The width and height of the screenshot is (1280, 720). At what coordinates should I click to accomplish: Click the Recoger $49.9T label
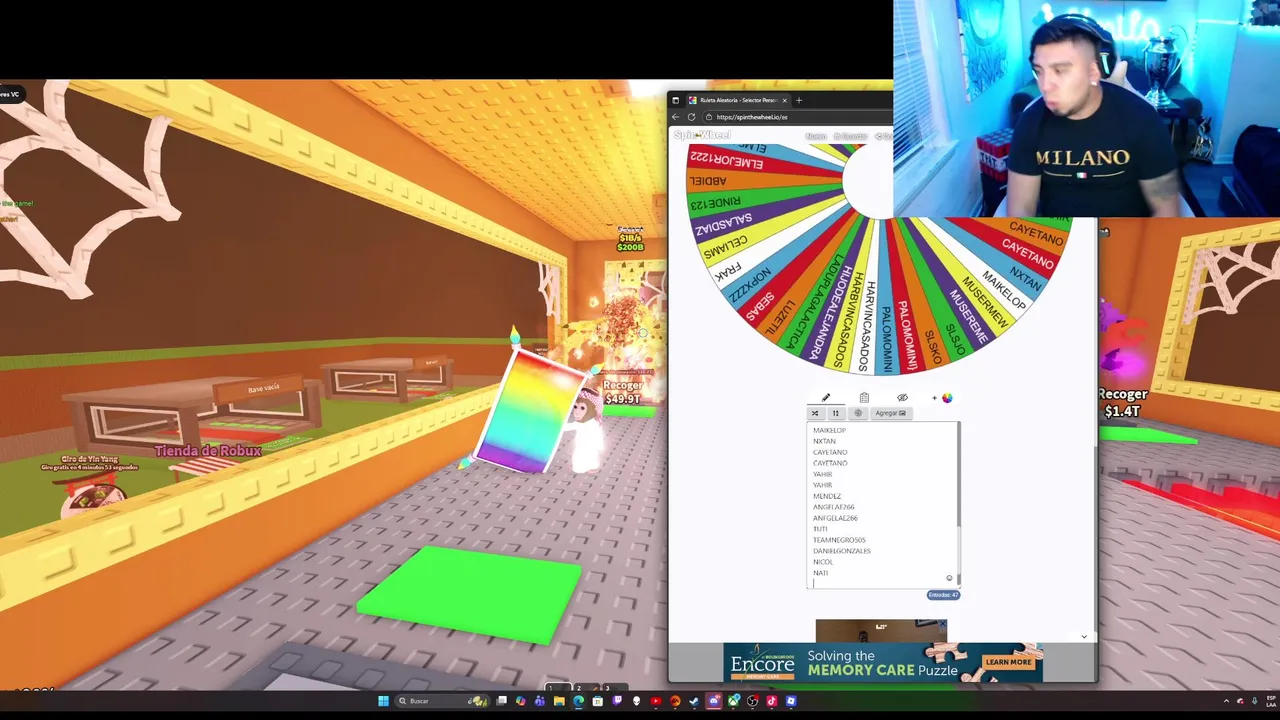pyautogui.click(x=622, y=392)
